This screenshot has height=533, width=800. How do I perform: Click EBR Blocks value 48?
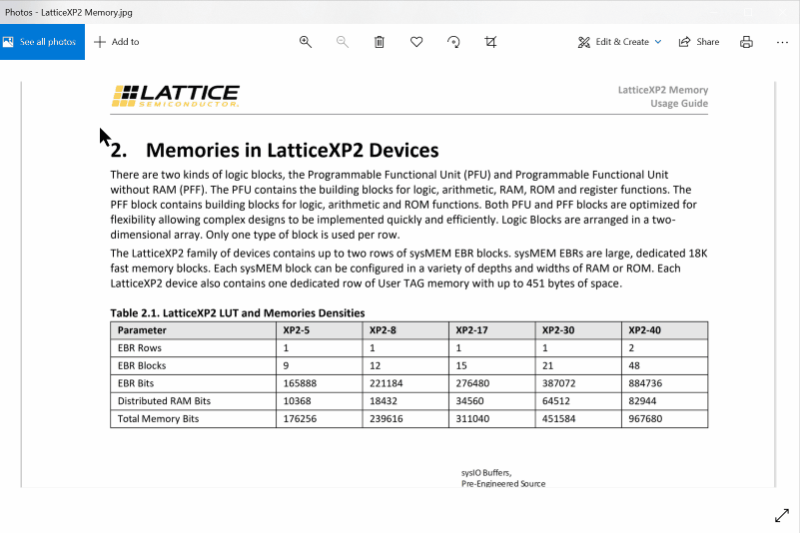634,366
